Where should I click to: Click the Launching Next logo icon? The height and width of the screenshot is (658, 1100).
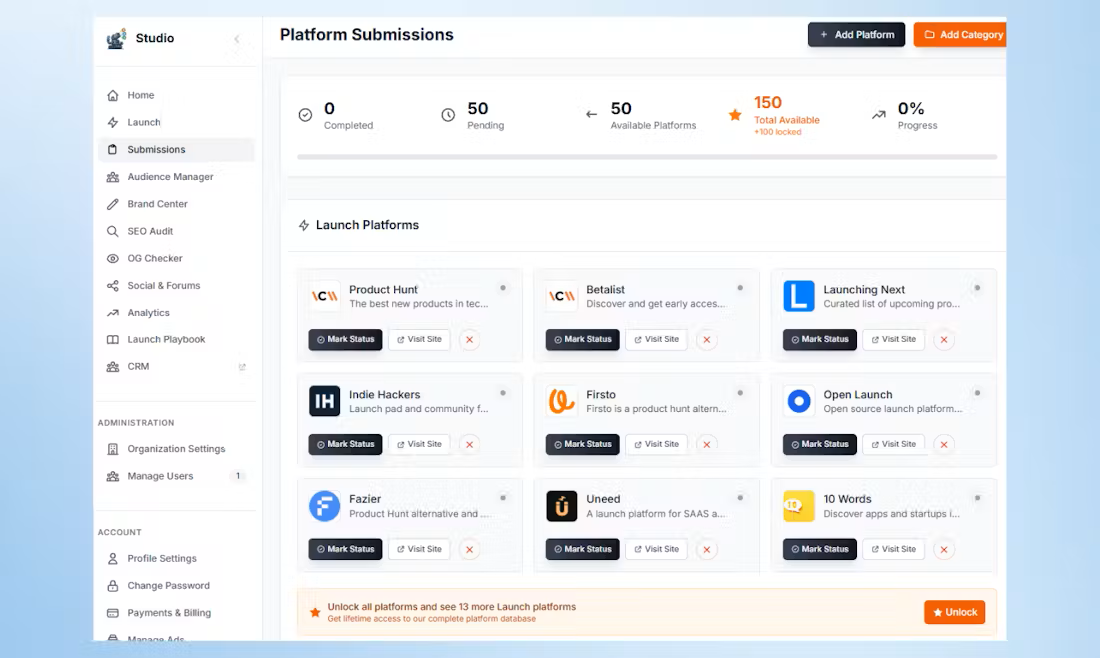(x=799, y=296)
